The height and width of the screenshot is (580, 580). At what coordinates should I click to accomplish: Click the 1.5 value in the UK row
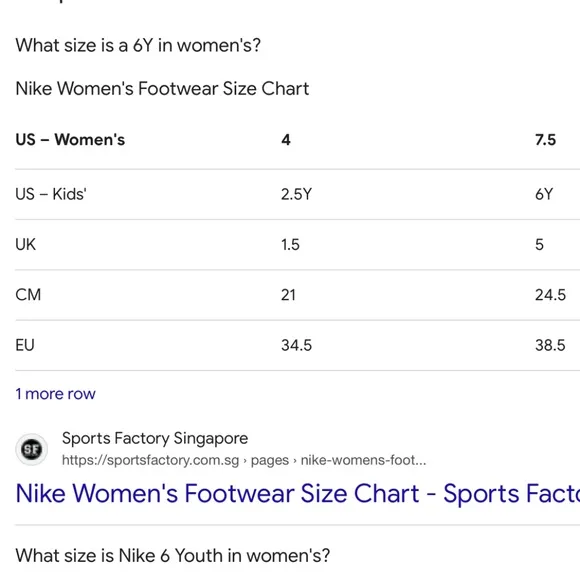click(x=290, y=245)
